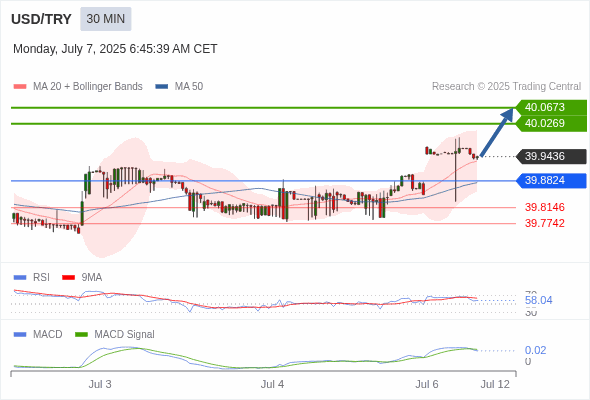Click the pink MA 20 legend swatch
This screenshot has width=590, height=400.
pyautogui.click(x=20, y=87)
